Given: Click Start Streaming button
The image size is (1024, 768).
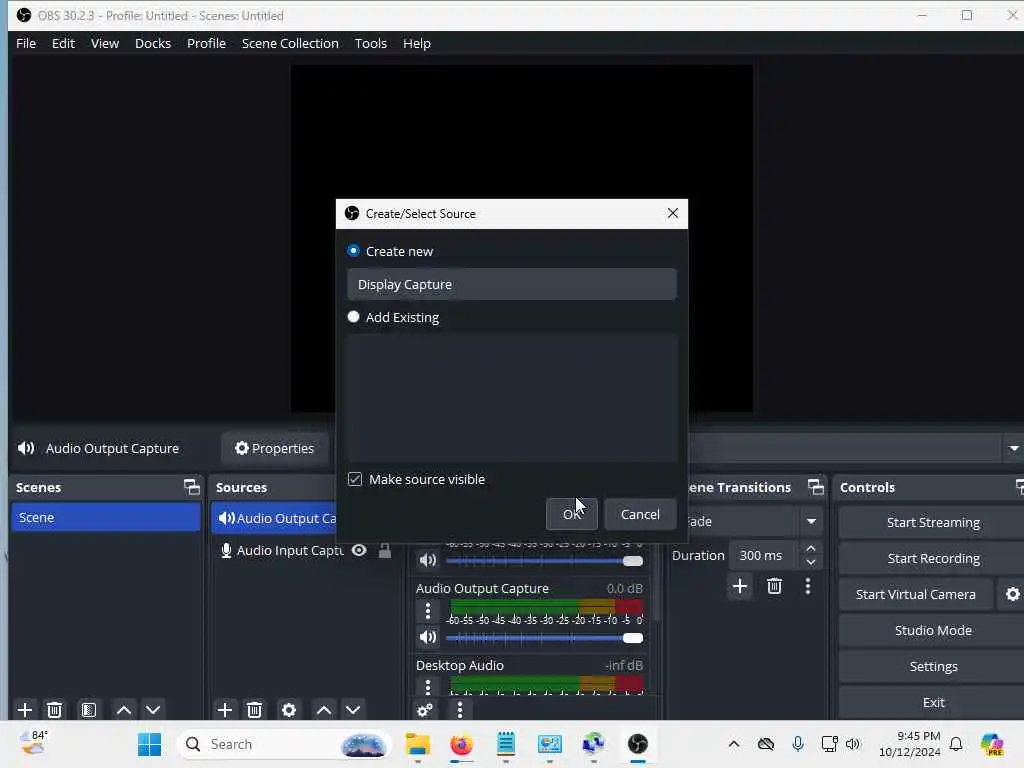Looking at the screenshot, I should tap(933, 522).
